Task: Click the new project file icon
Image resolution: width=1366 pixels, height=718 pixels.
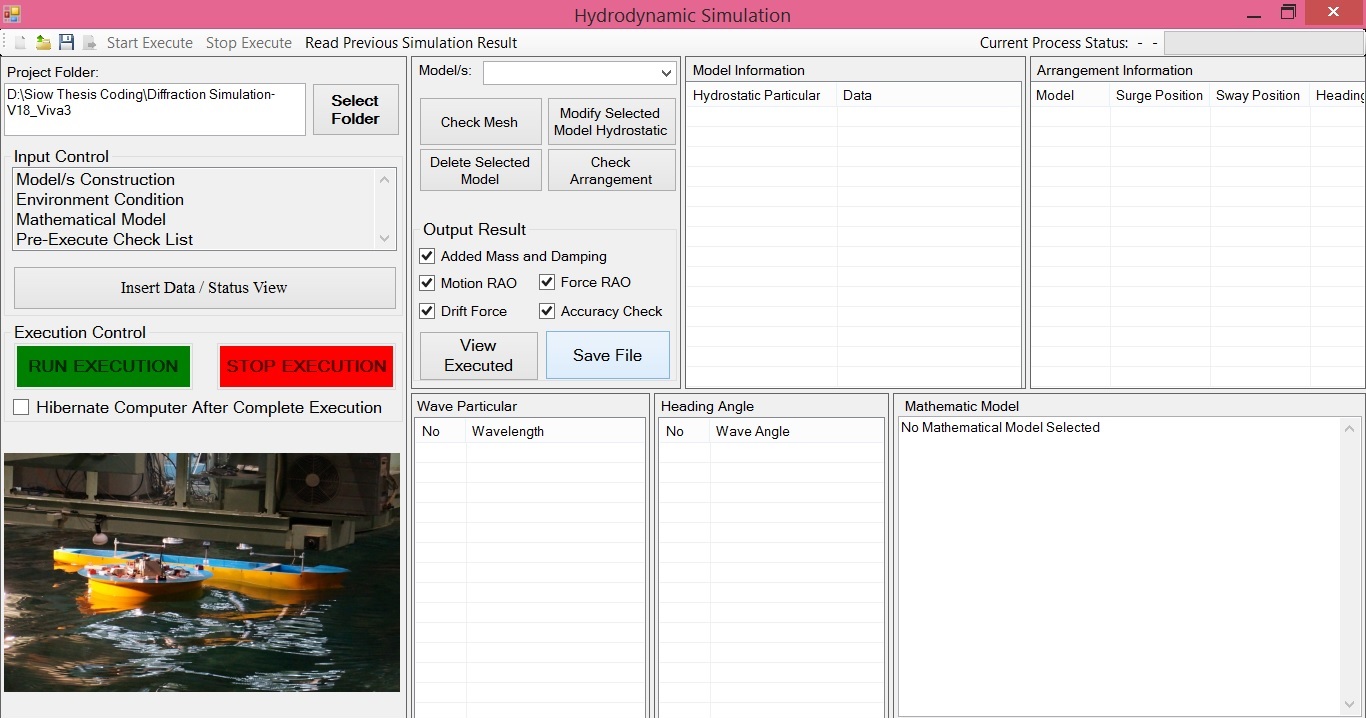Action: point(20,43)
